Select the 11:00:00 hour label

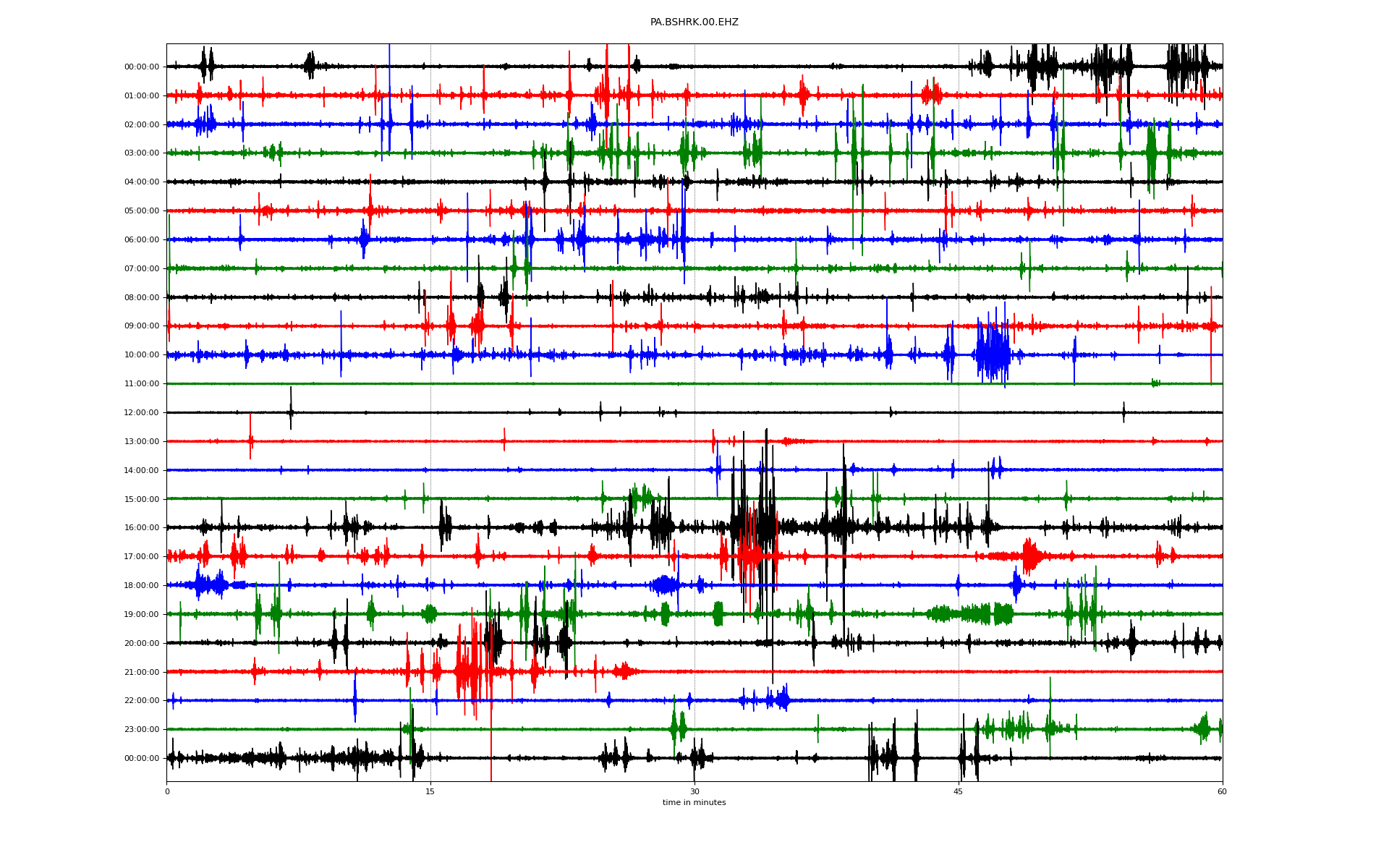click(x=142, y=384)
